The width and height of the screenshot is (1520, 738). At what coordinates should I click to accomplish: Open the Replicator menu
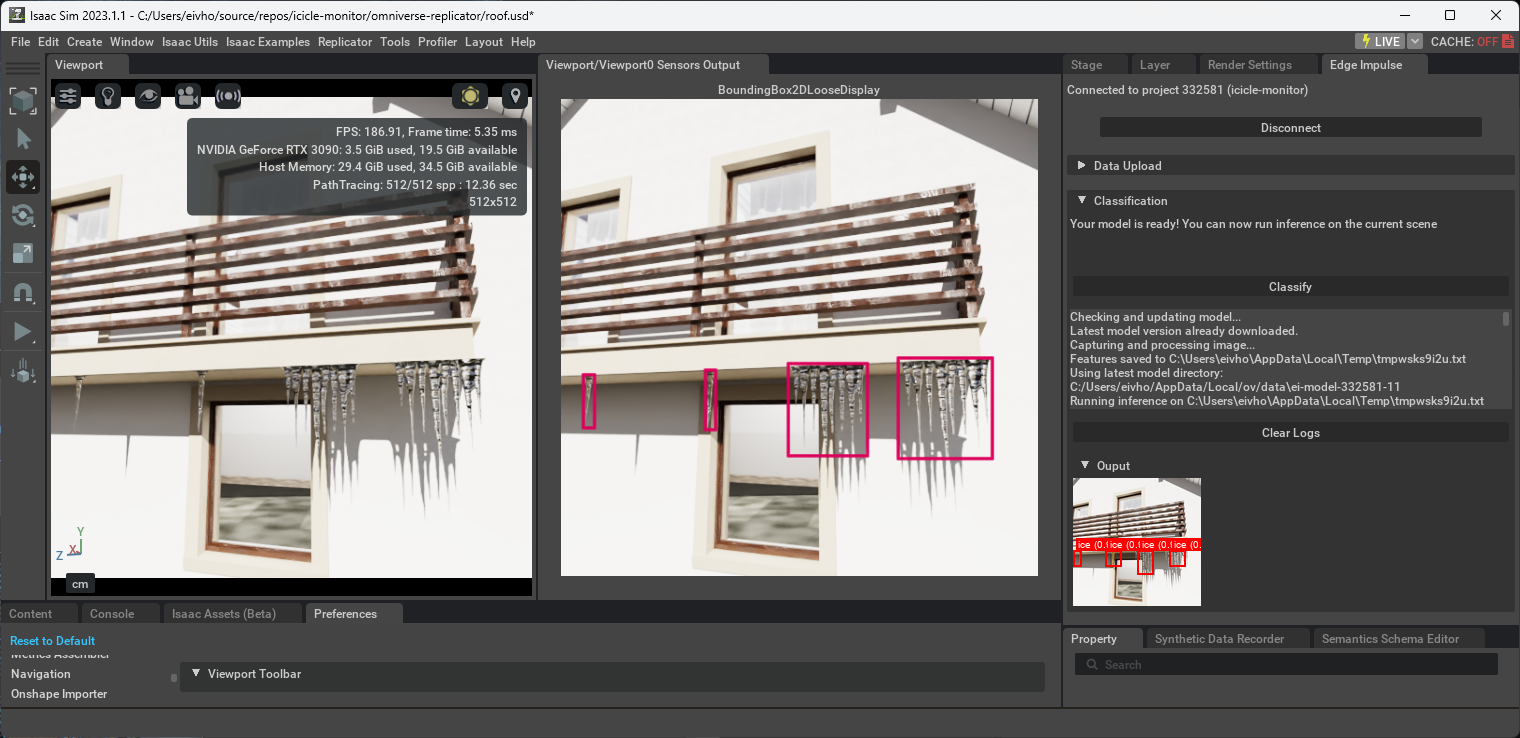click(345, 42)
